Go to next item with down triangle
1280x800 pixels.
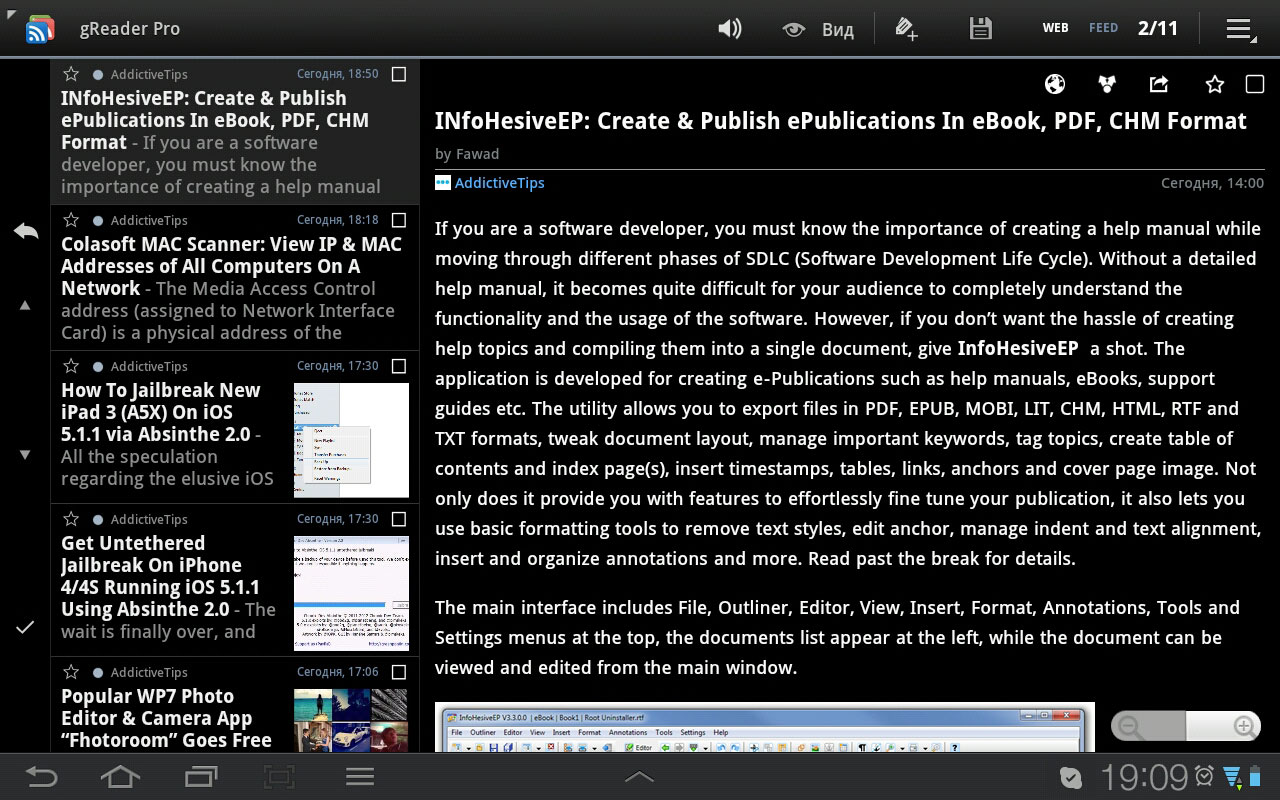(x=25, y=455)
